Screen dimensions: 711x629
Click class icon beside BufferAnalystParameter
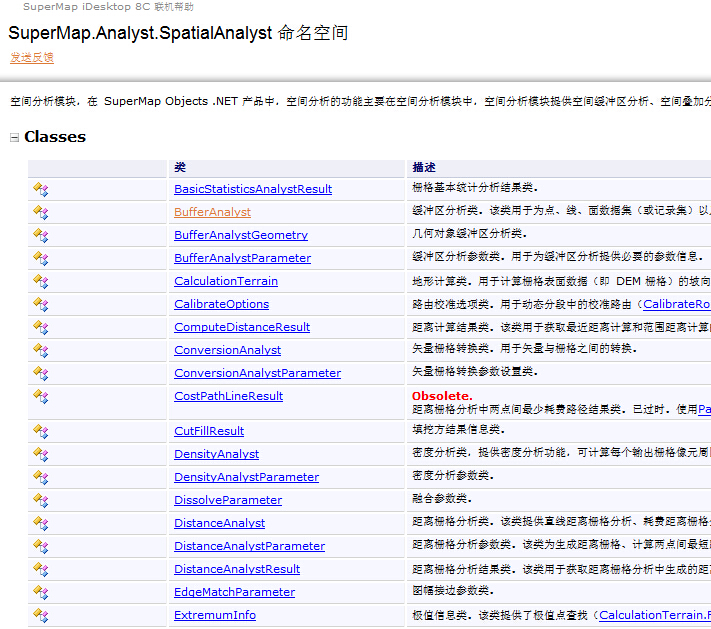[x=40, y=258]
